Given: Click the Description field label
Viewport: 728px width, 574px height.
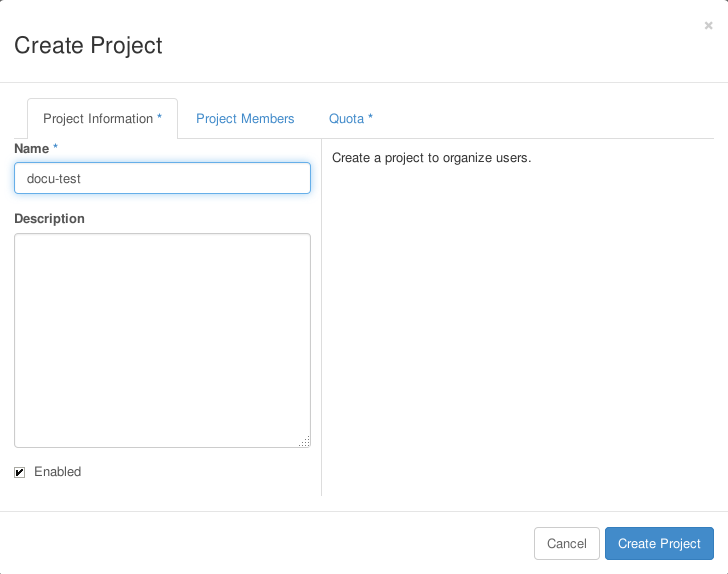Looking at the screenshot, I should point(50,219).
